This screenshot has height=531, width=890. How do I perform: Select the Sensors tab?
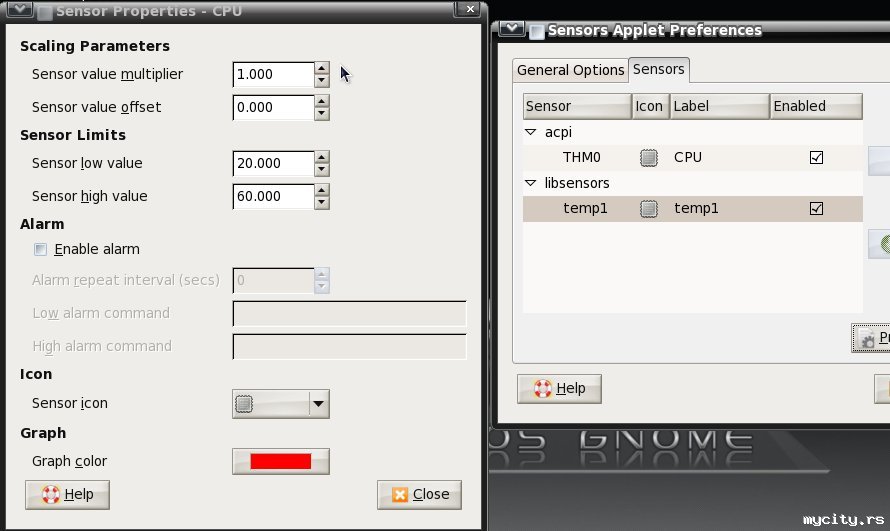coord(658,69)
